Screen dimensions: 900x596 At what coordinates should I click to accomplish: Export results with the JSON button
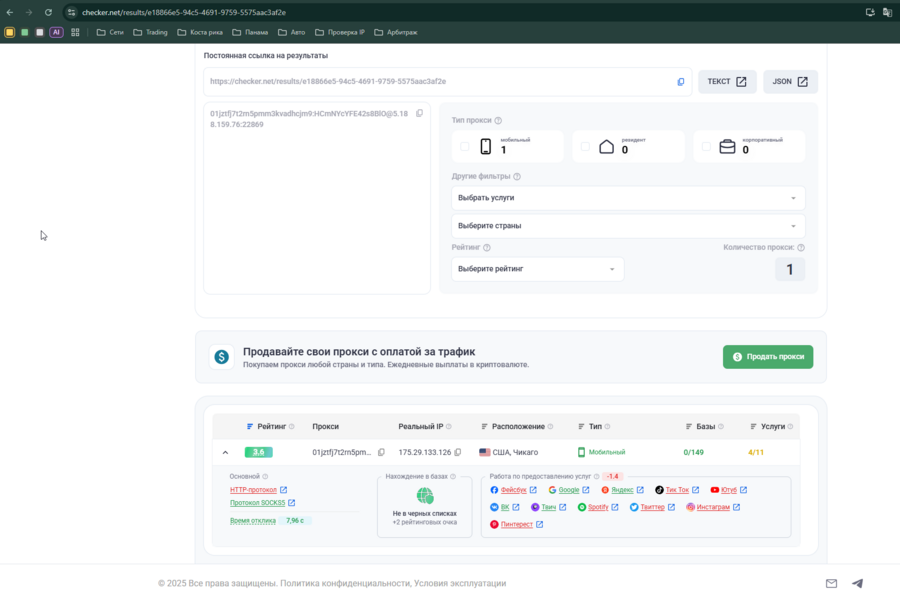(790, 82)
